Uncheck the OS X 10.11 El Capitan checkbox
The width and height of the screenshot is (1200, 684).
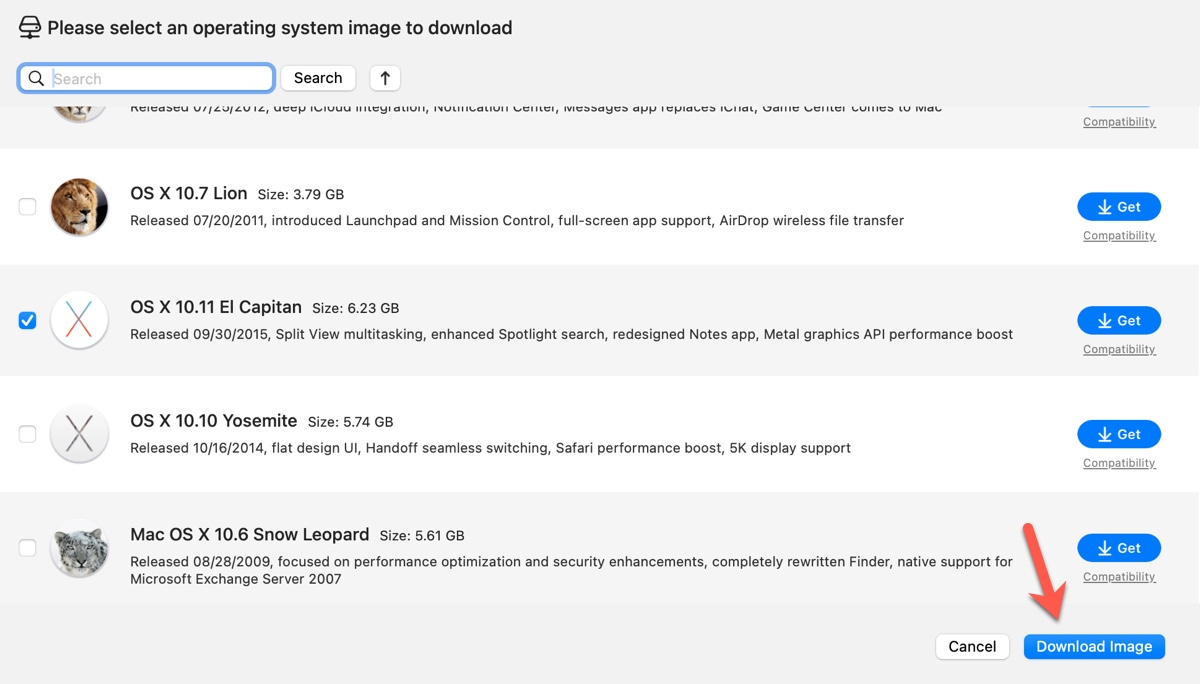click(x=28, y=321)
